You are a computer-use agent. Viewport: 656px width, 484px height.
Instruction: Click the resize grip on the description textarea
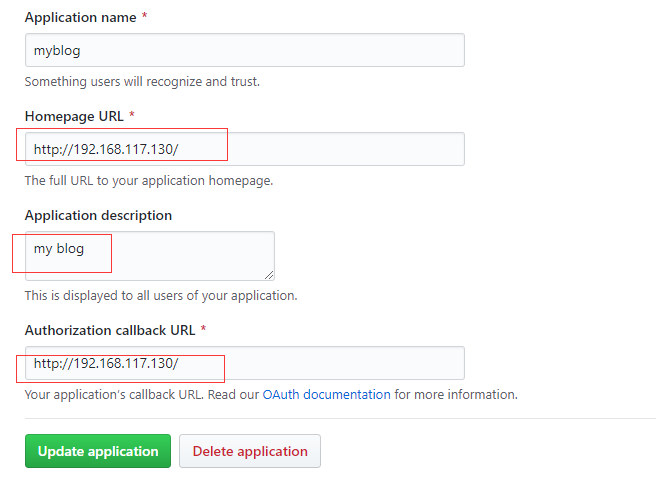[x=269, y=275]
